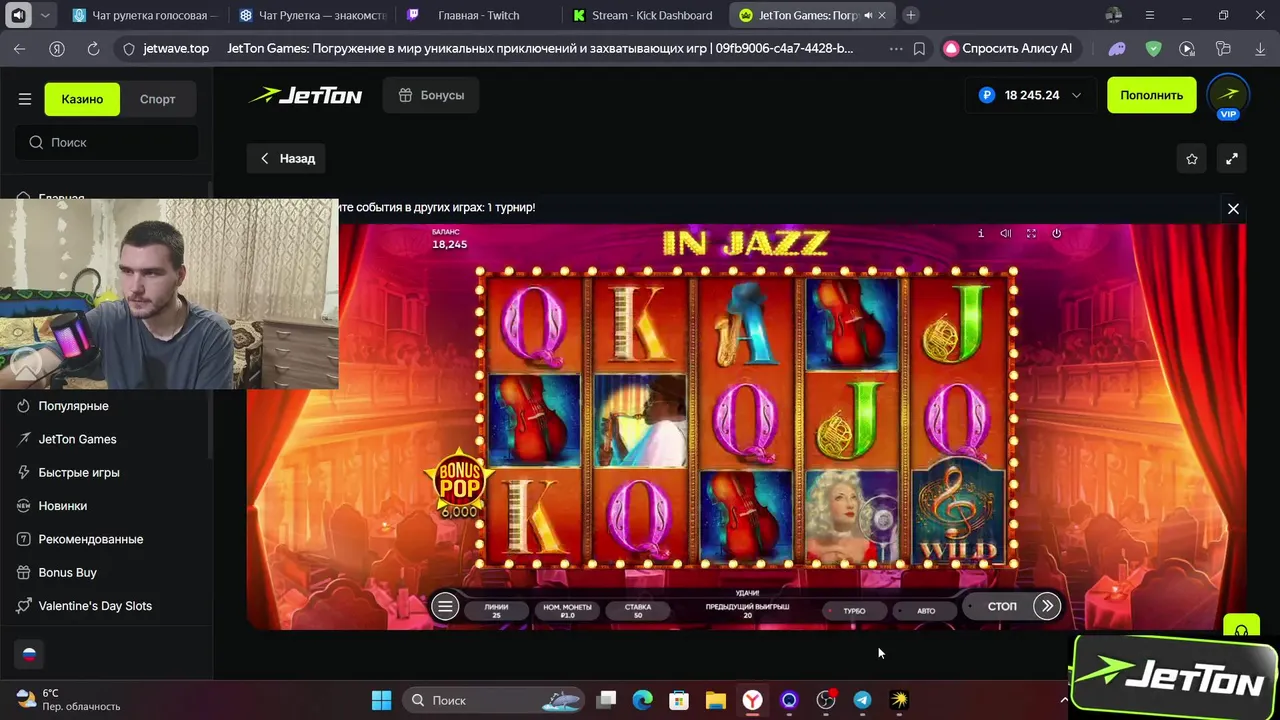Stop the spin with СТОП button
This screenshot has width=1280, height=720.
coord(1001,606)
